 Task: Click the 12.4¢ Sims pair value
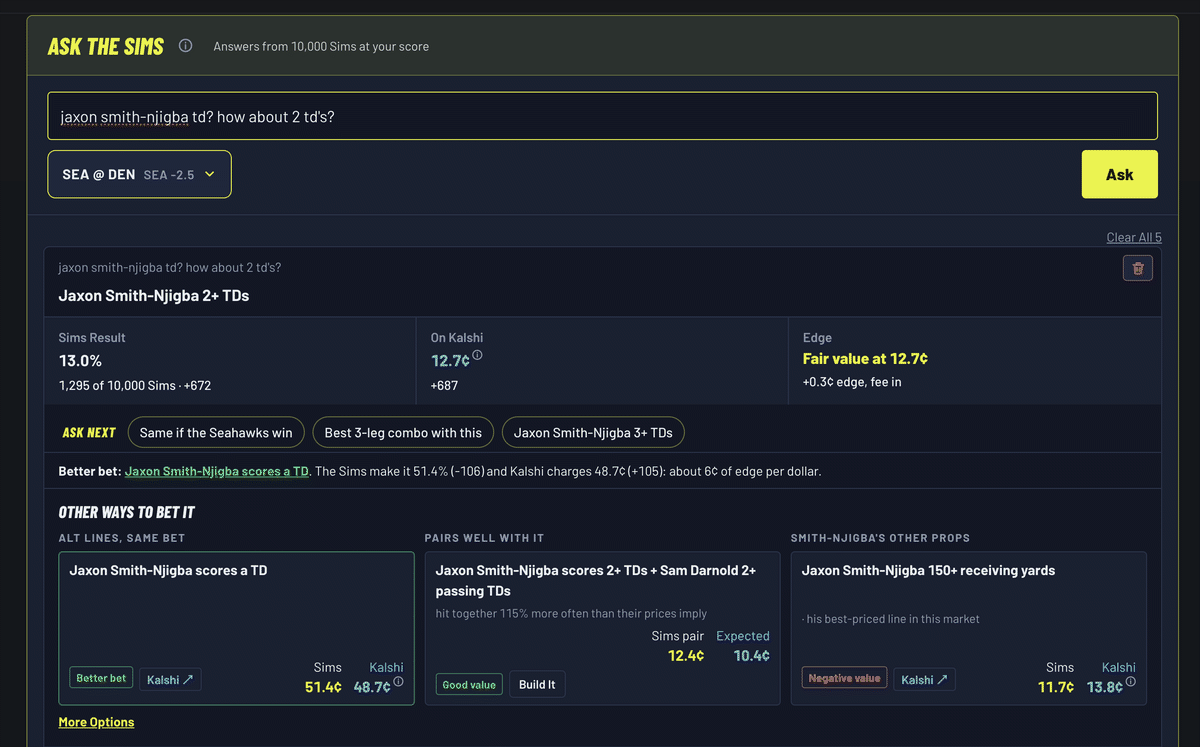[x=686, y=656]
